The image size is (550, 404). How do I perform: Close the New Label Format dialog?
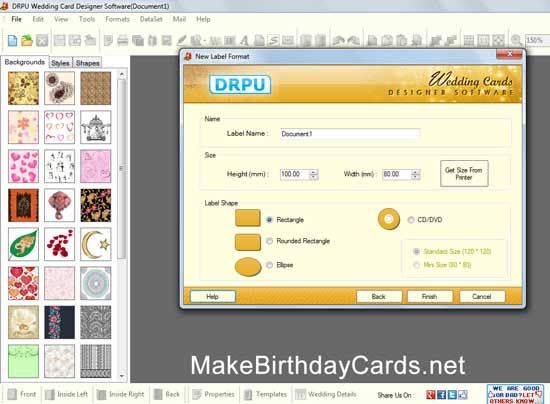point(509,54)
